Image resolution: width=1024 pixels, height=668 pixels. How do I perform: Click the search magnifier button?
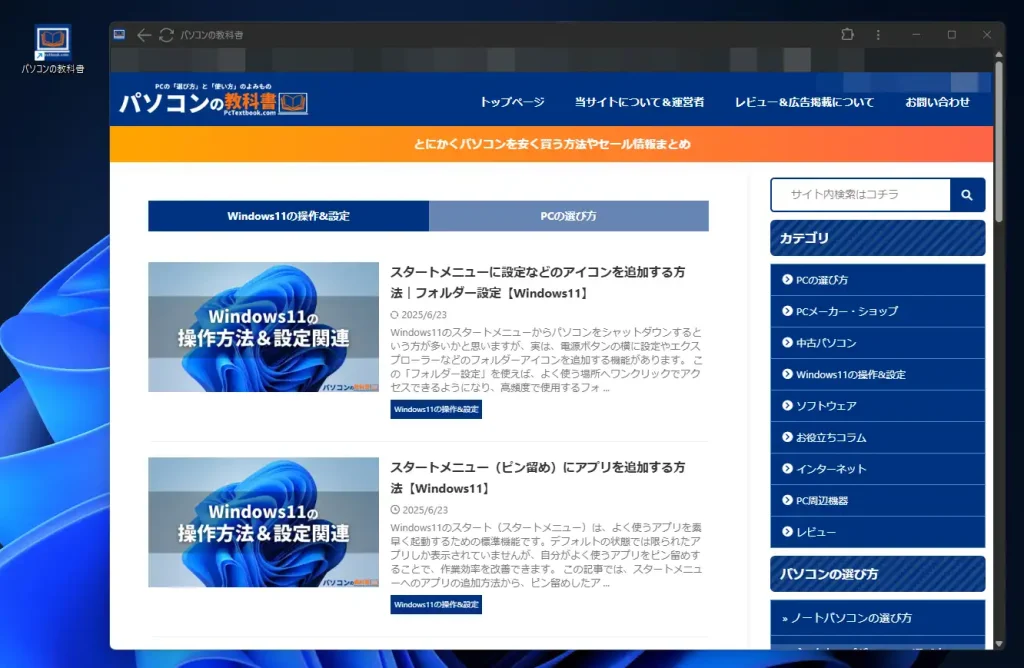tap(967, 195)
